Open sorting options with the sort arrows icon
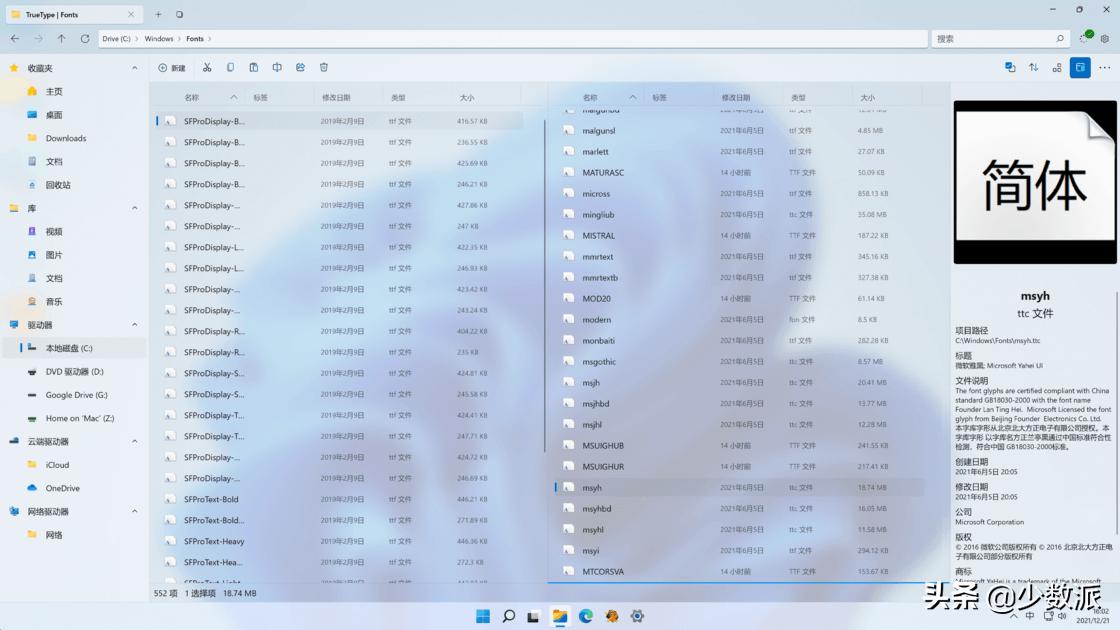1120x630 pixels. pyautogui.click(x=1033, y=67)
